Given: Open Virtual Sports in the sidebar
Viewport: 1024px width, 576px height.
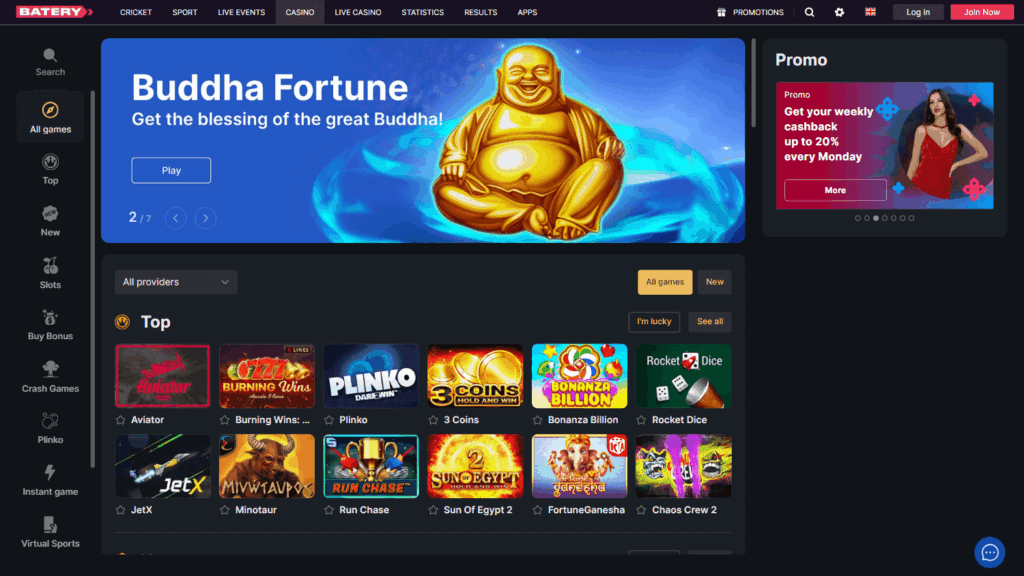Looking at the screenshot, I should point(50,532).
